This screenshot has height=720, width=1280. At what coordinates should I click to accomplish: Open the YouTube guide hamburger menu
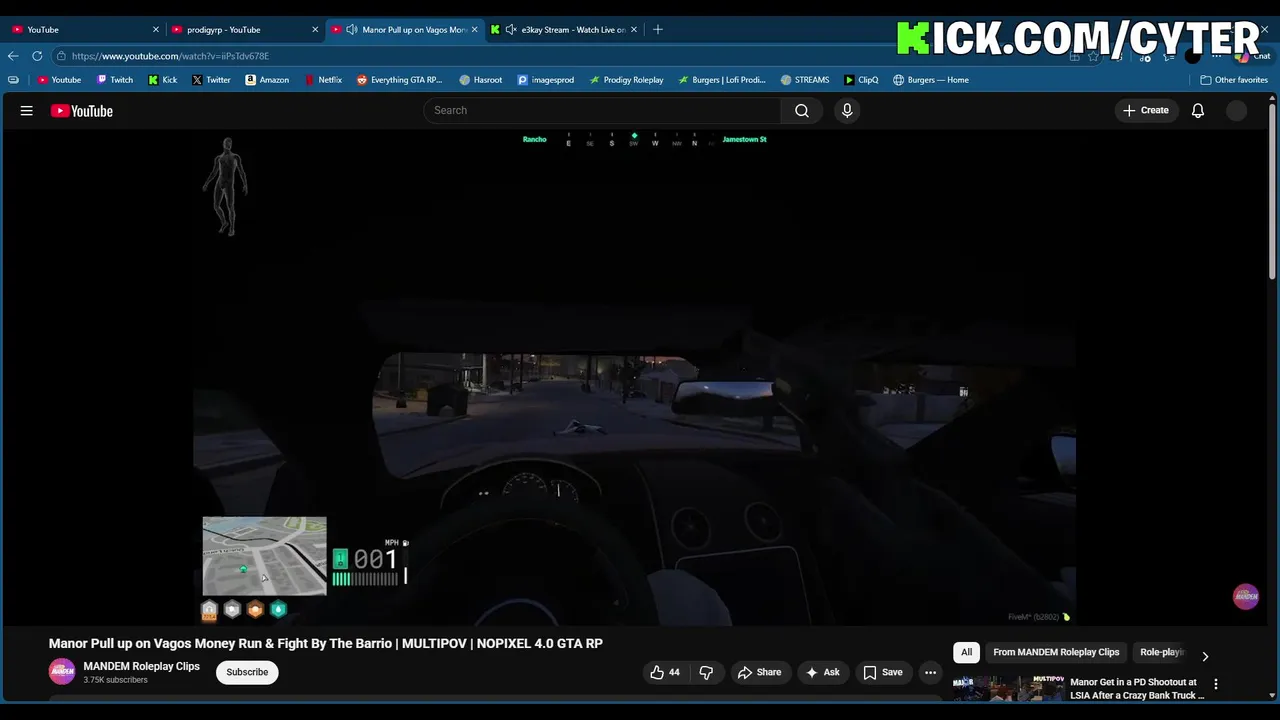point(27,111)
